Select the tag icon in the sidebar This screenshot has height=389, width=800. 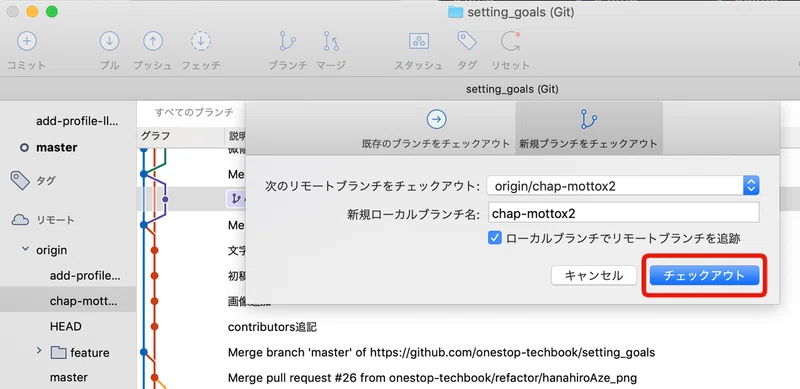pos(20,181)
